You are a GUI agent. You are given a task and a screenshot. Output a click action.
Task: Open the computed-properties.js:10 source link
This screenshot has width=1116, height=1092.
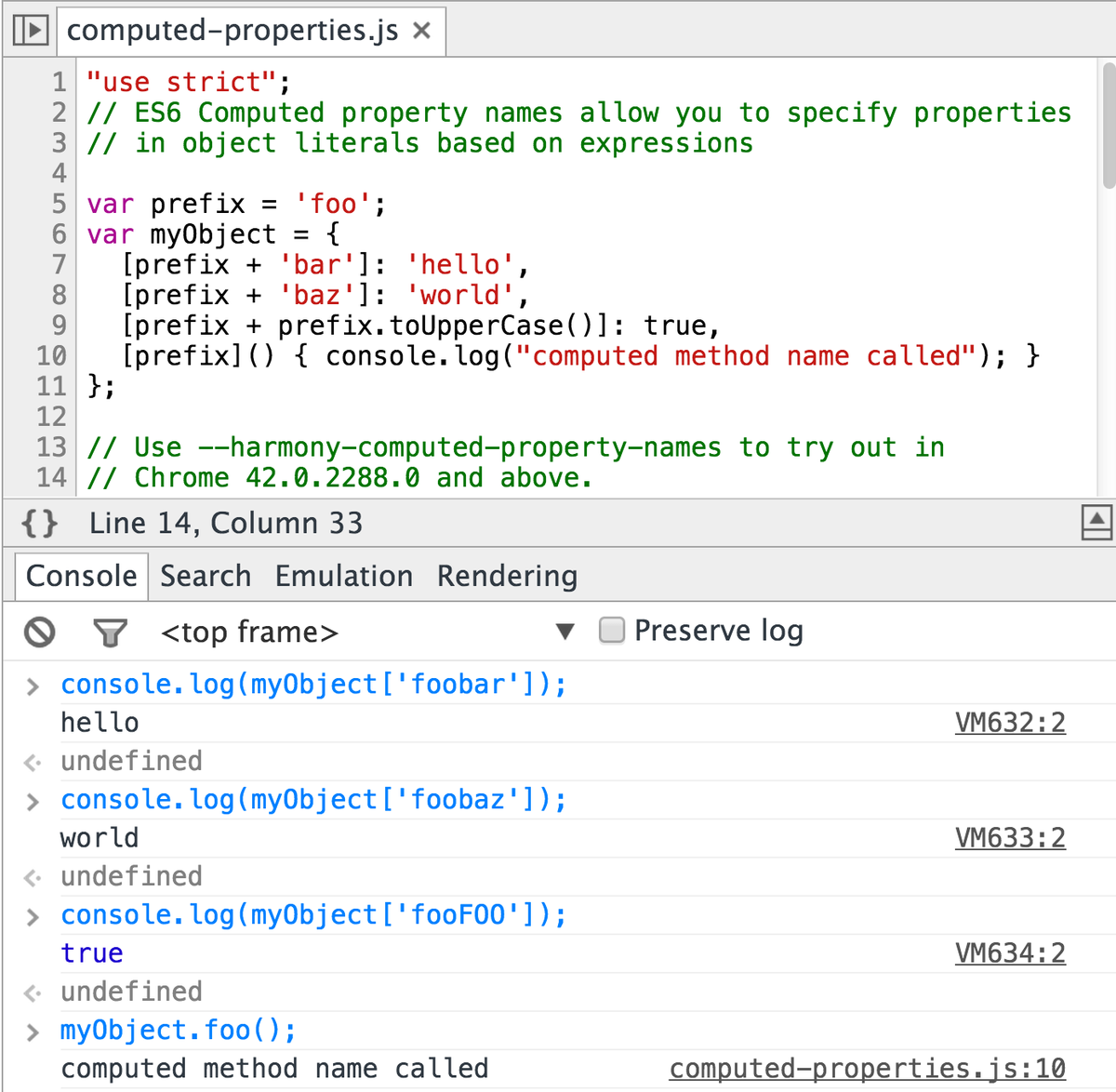pyautogui.click(x=868, y=1069)
